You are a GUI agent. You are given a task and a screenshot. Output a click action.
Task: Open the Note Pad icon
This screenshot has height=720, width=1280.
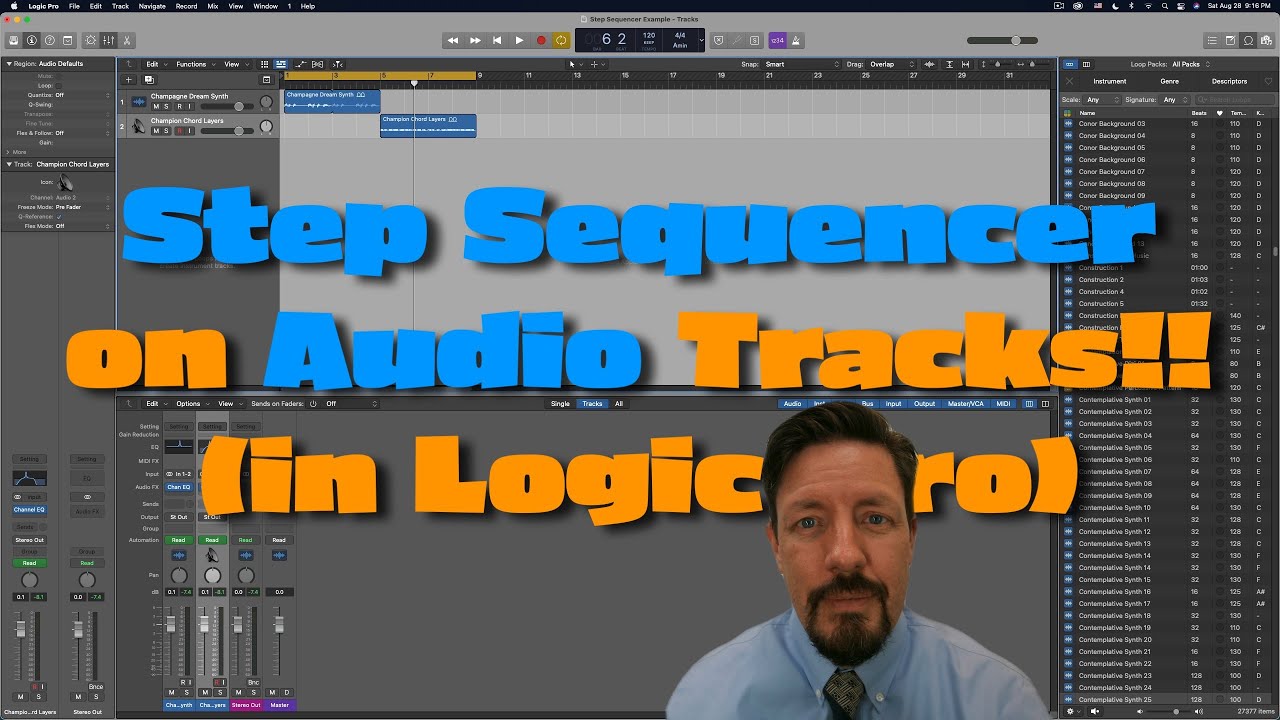pos(1230,41)
